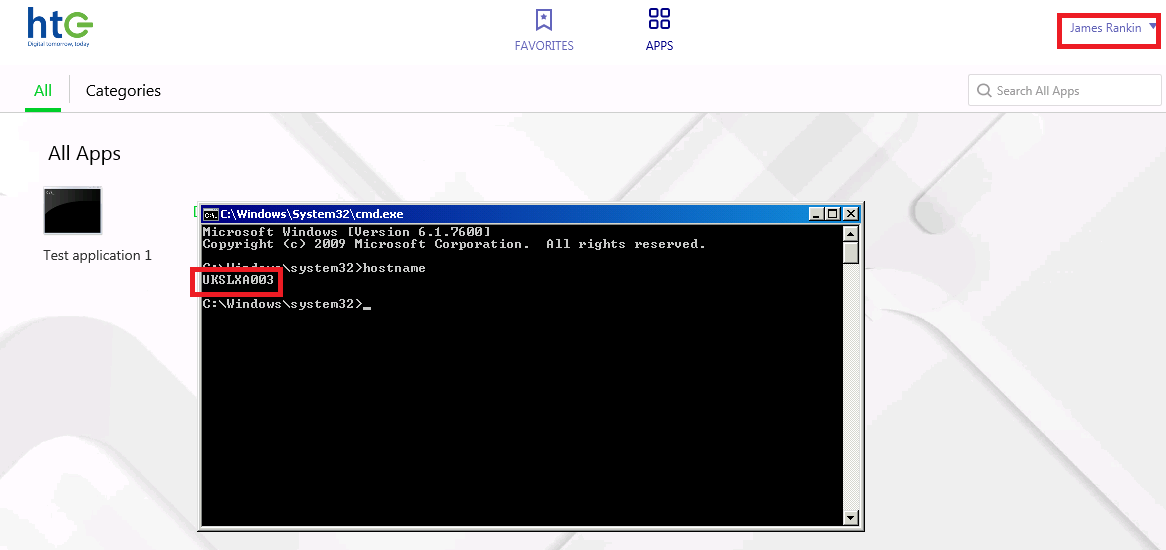Focus the Search All Apps field
Viewport: 1166px width, 550px height.
pyautogui.click(x=1064, y=91)
